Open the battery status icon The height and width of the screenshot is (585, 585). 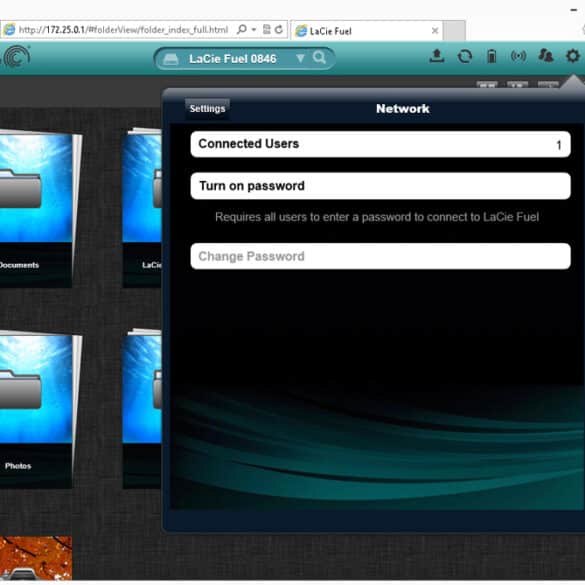[x=492, y=56]
